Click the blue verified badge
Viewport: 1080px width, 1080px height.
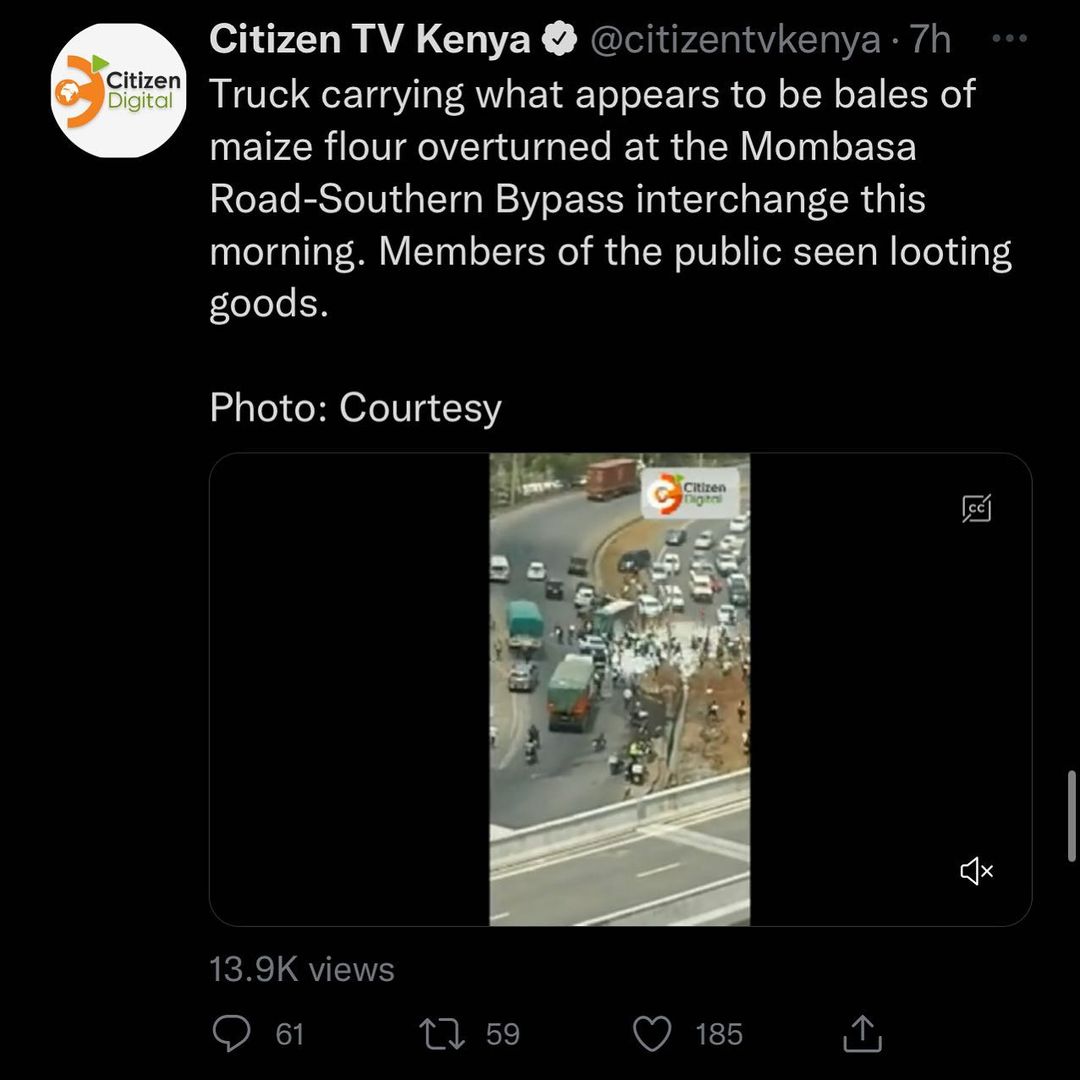click(x=558, y=41)
